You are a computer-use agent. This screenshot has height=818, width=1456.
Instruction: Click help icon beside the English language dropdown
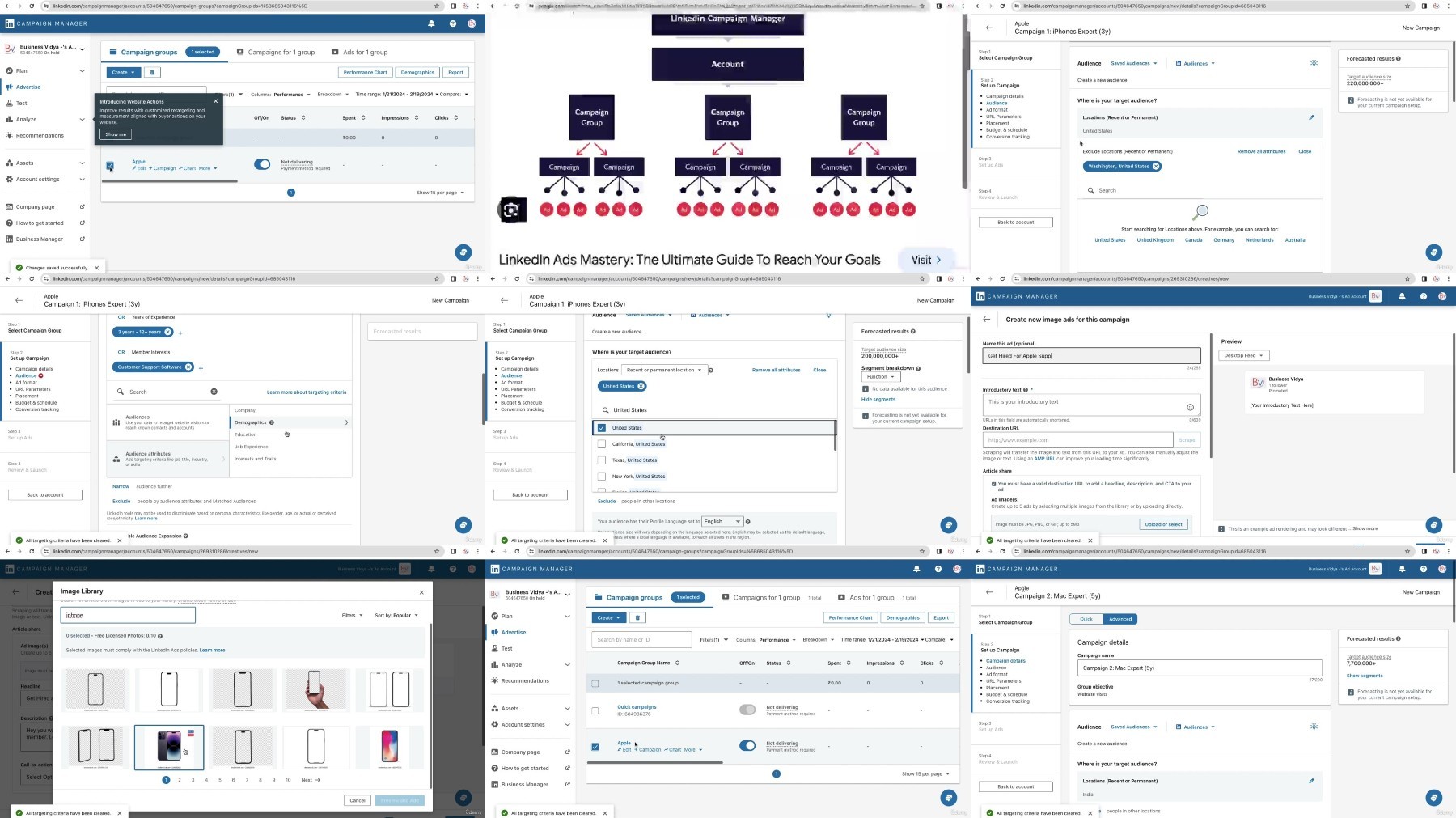748,522
